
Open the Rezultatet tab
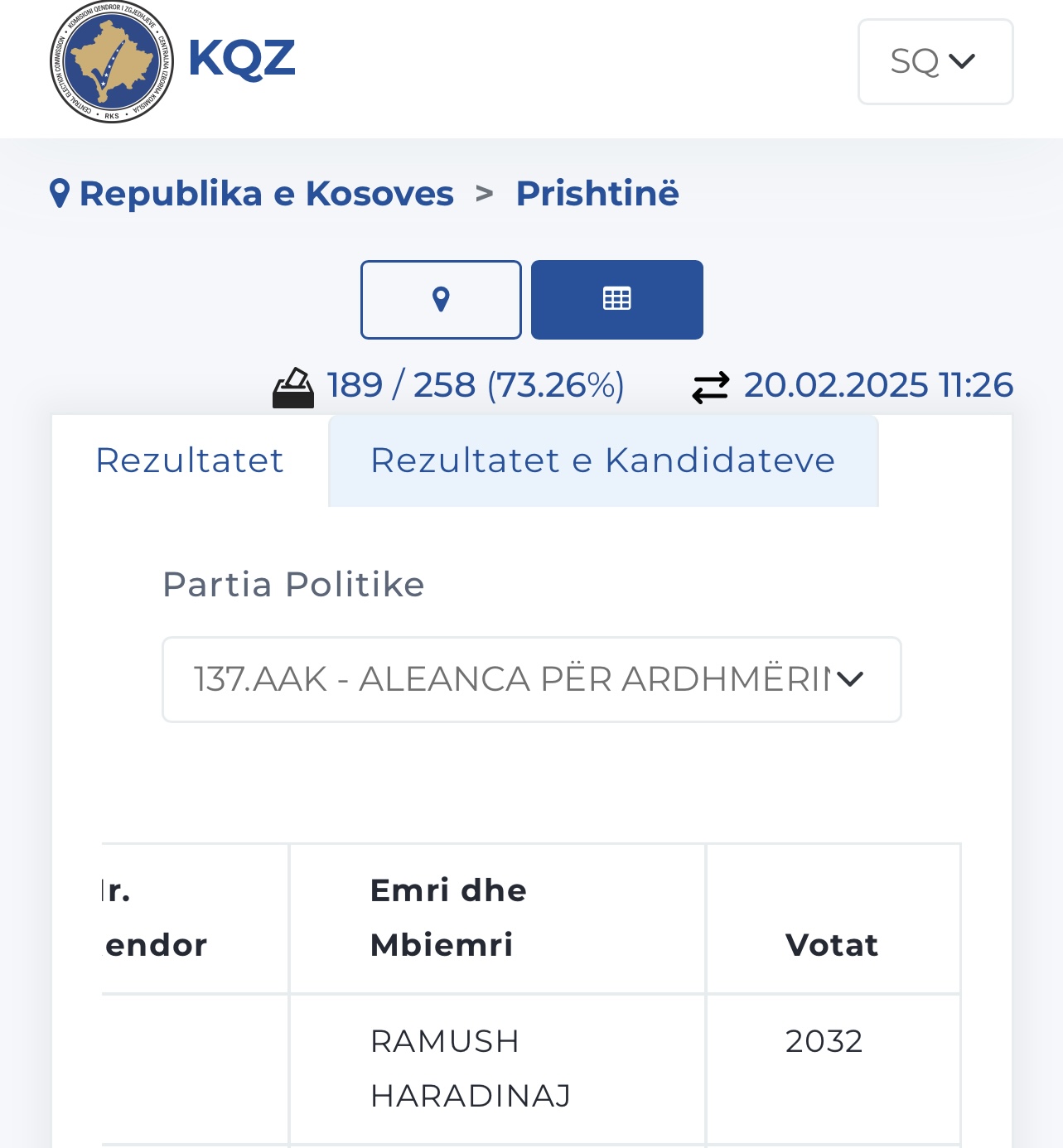tap(190, 461)
